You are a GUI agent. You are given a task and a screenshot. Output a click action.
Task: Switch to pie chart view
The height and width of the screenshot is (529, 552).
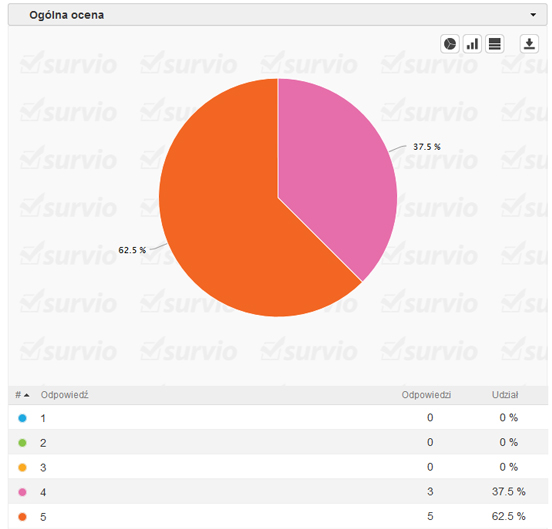point(450,44)
